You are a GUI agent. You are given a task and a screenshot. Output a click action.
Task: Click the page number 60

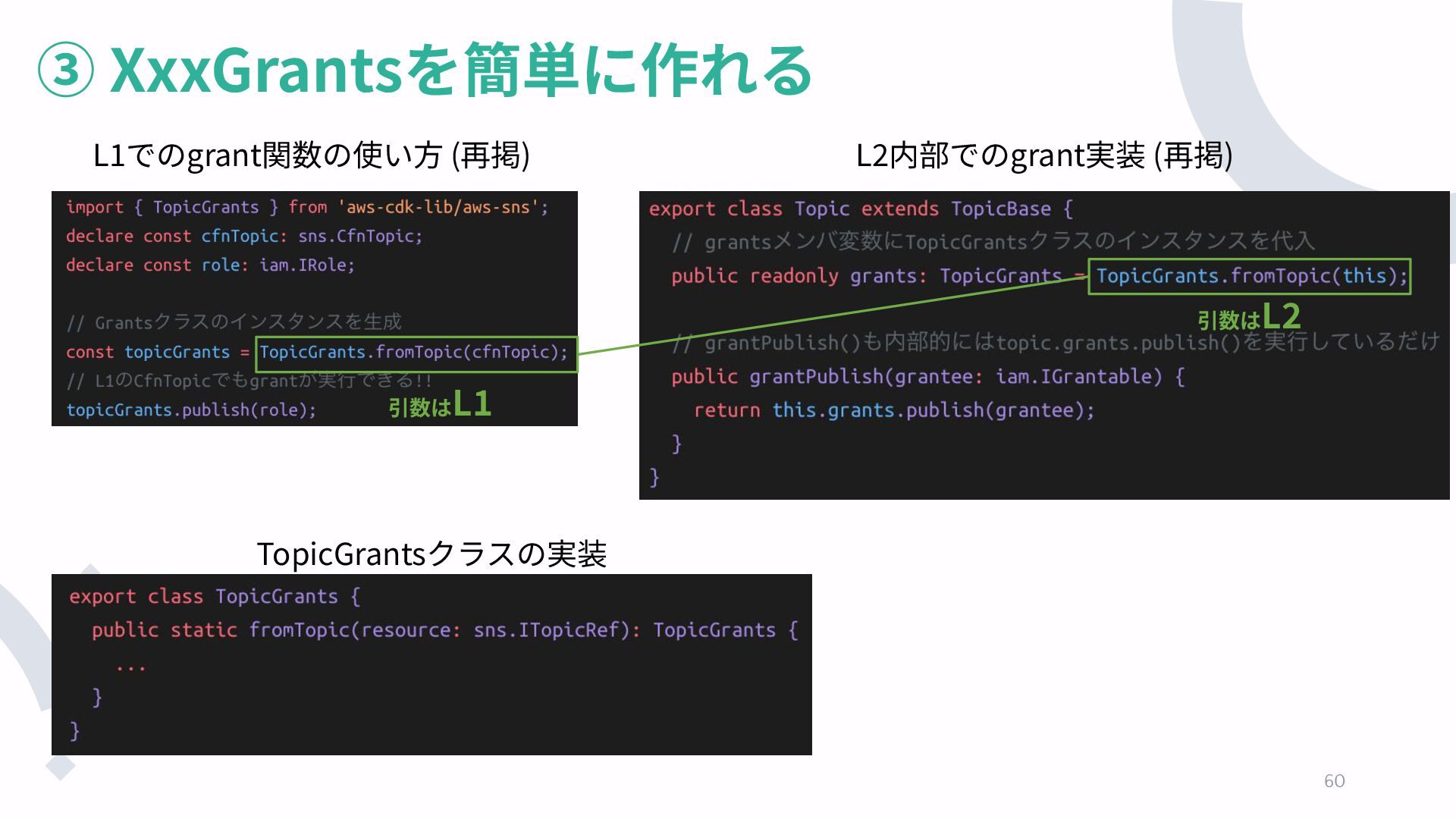1334,780
